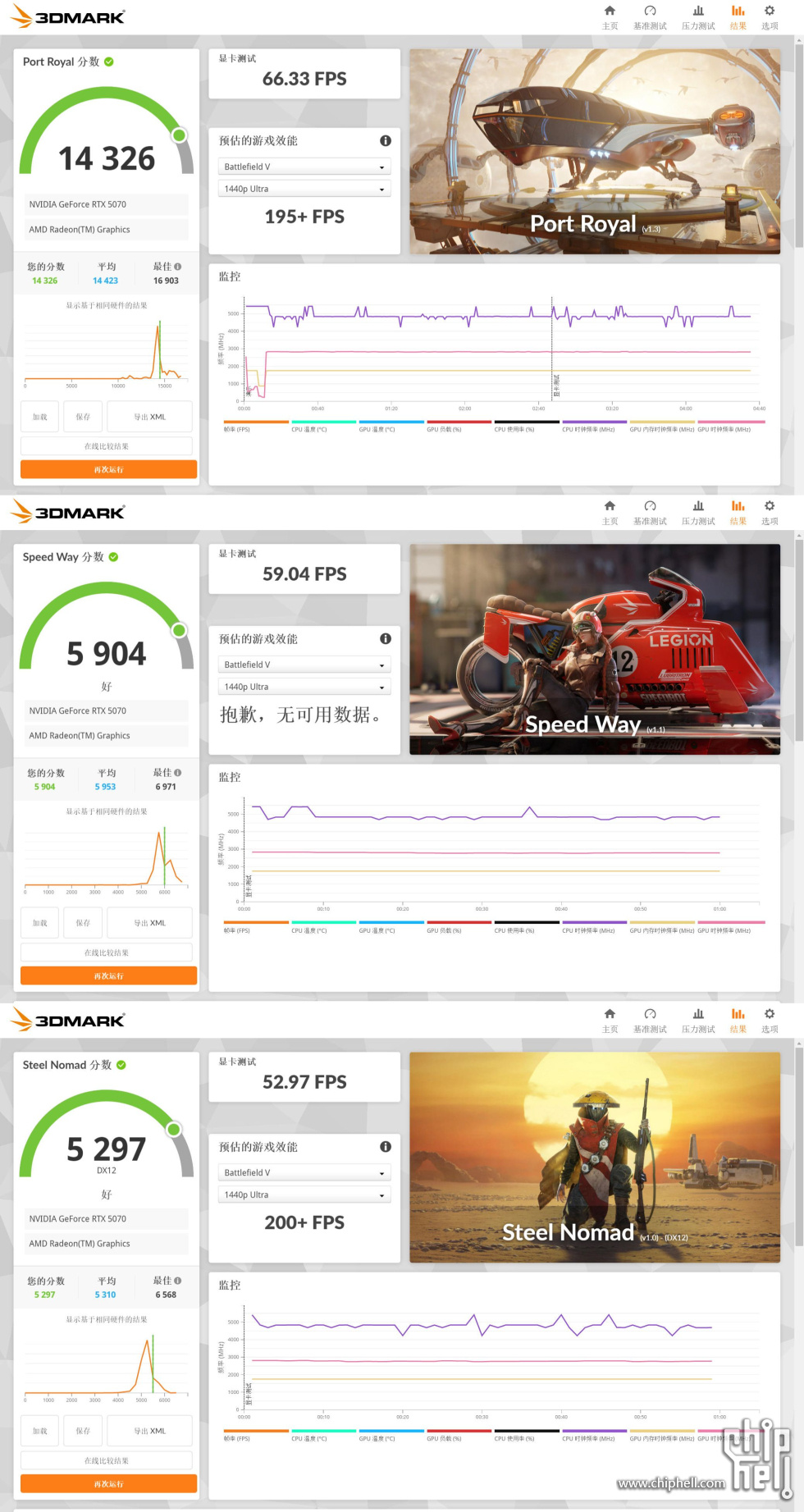Go to the home icon in Port Royal window

tap(610, 11)
